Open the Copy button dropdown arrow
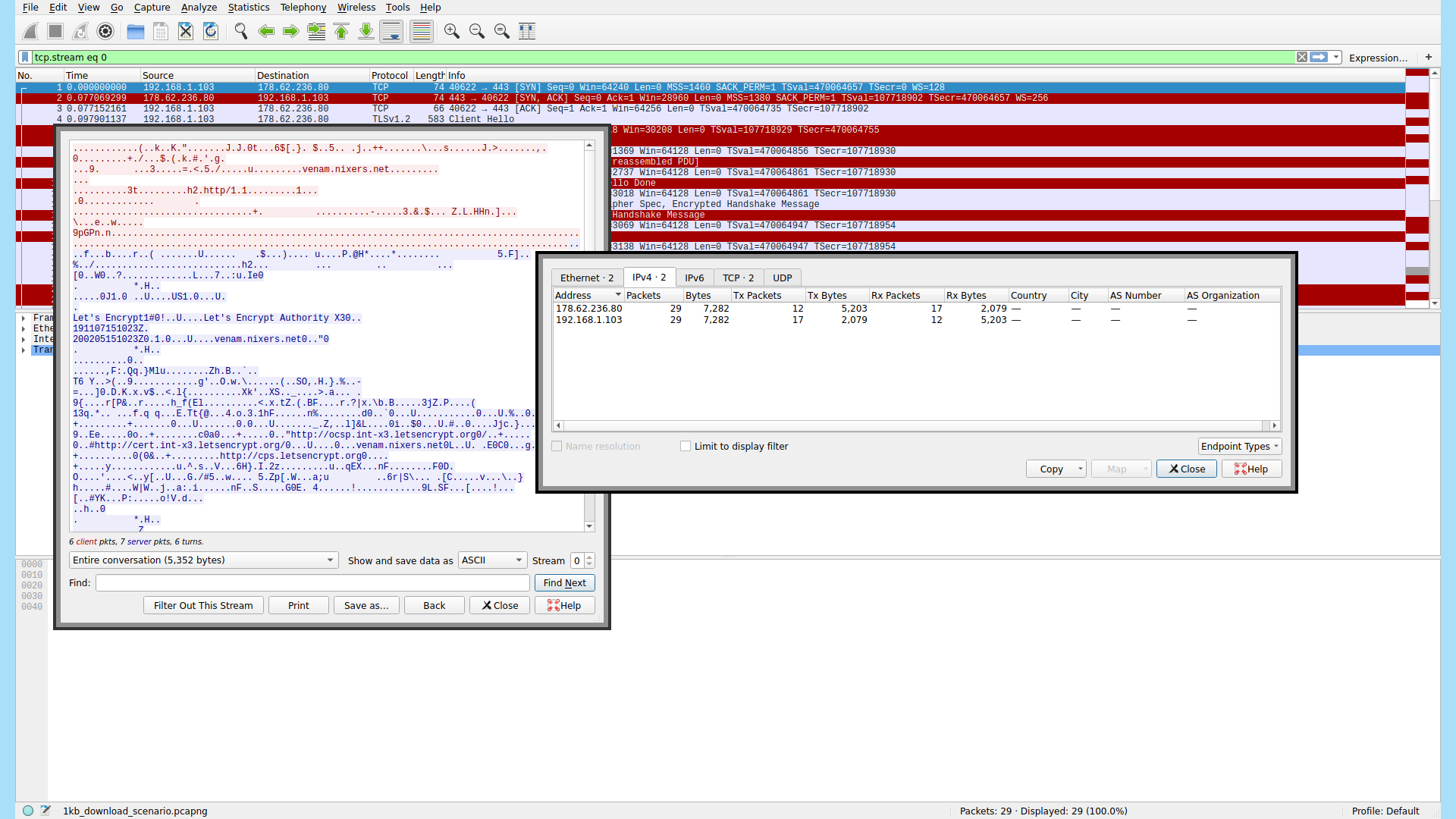The width and height of the screenshot is (1456, 819). pyautogui.click(x=1081, y=469)
